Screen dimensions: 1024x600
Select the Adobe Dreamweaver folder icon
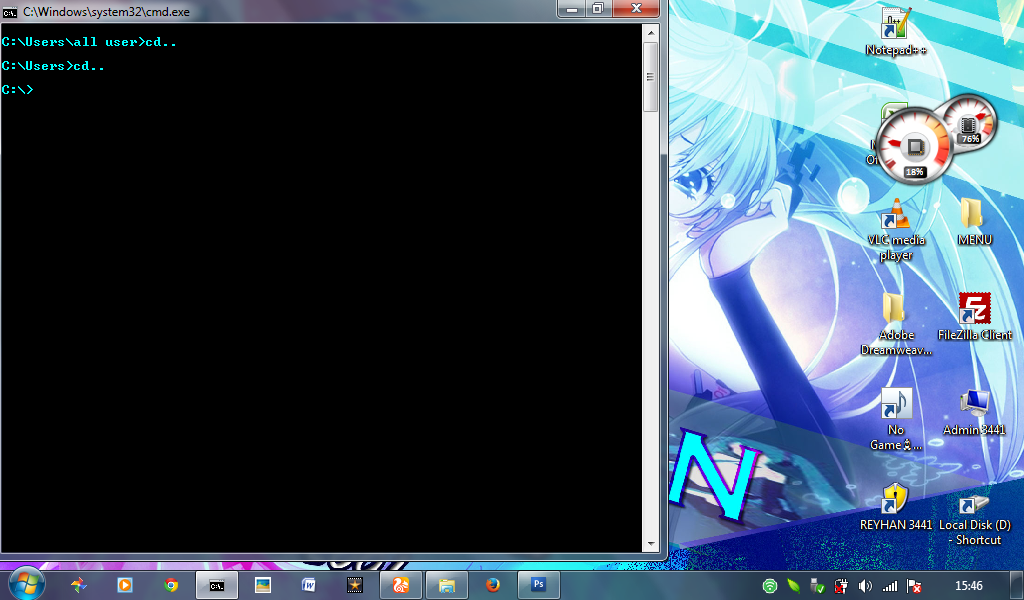(x=896, y=324)
